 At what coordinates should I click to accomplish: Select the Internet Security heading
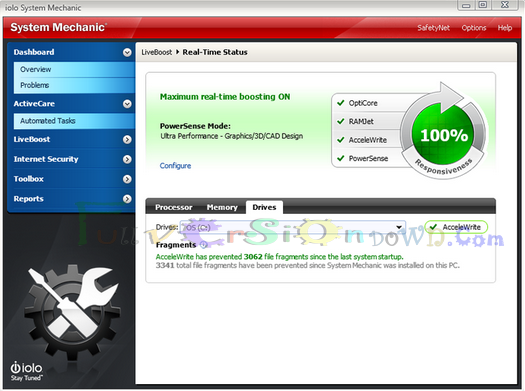(x=46, y=159)
